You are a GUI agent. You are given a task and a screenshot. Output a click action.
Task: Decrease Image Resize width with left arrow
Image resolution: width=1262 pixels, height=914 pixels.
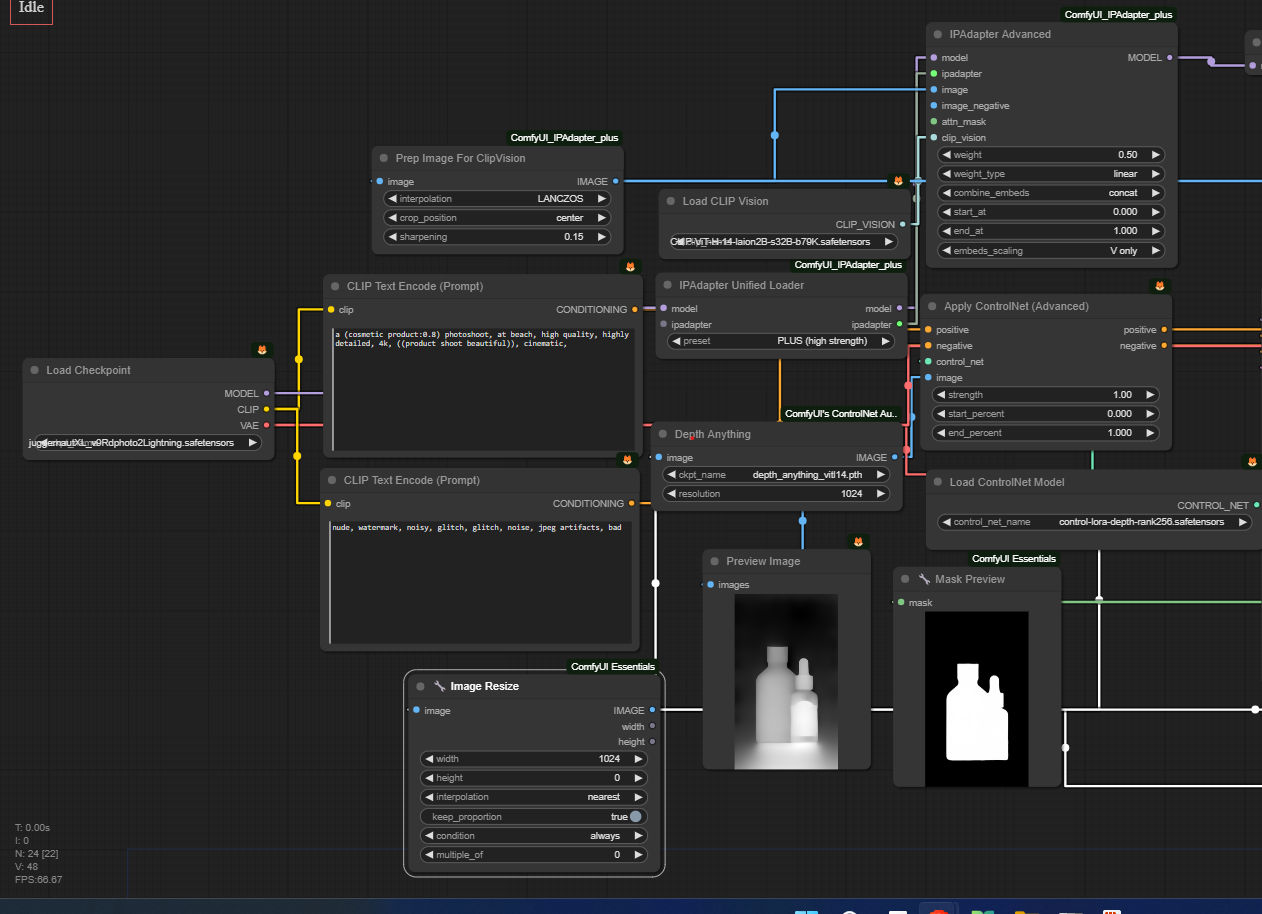[x=428, y=759]
